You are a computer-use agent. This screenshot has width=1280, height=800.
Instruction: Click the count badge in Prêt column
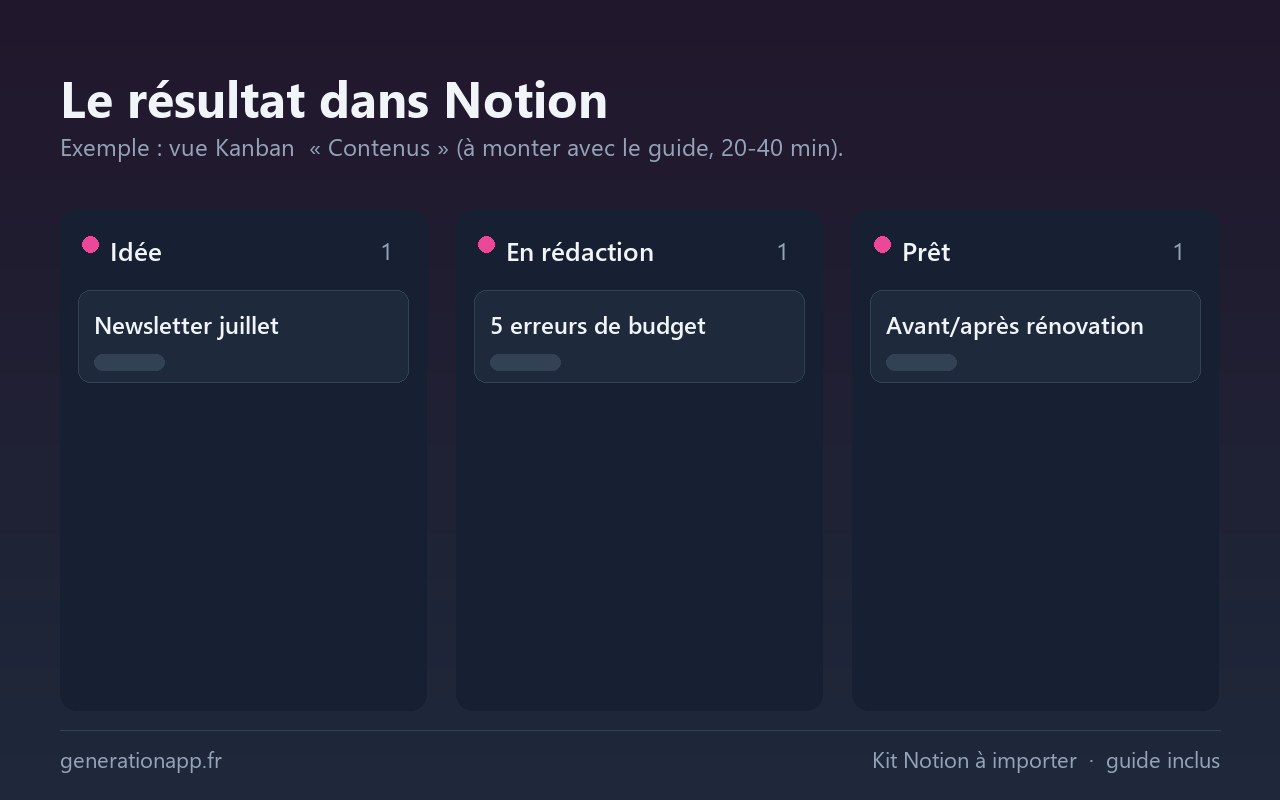click(x=1178, y=252)
